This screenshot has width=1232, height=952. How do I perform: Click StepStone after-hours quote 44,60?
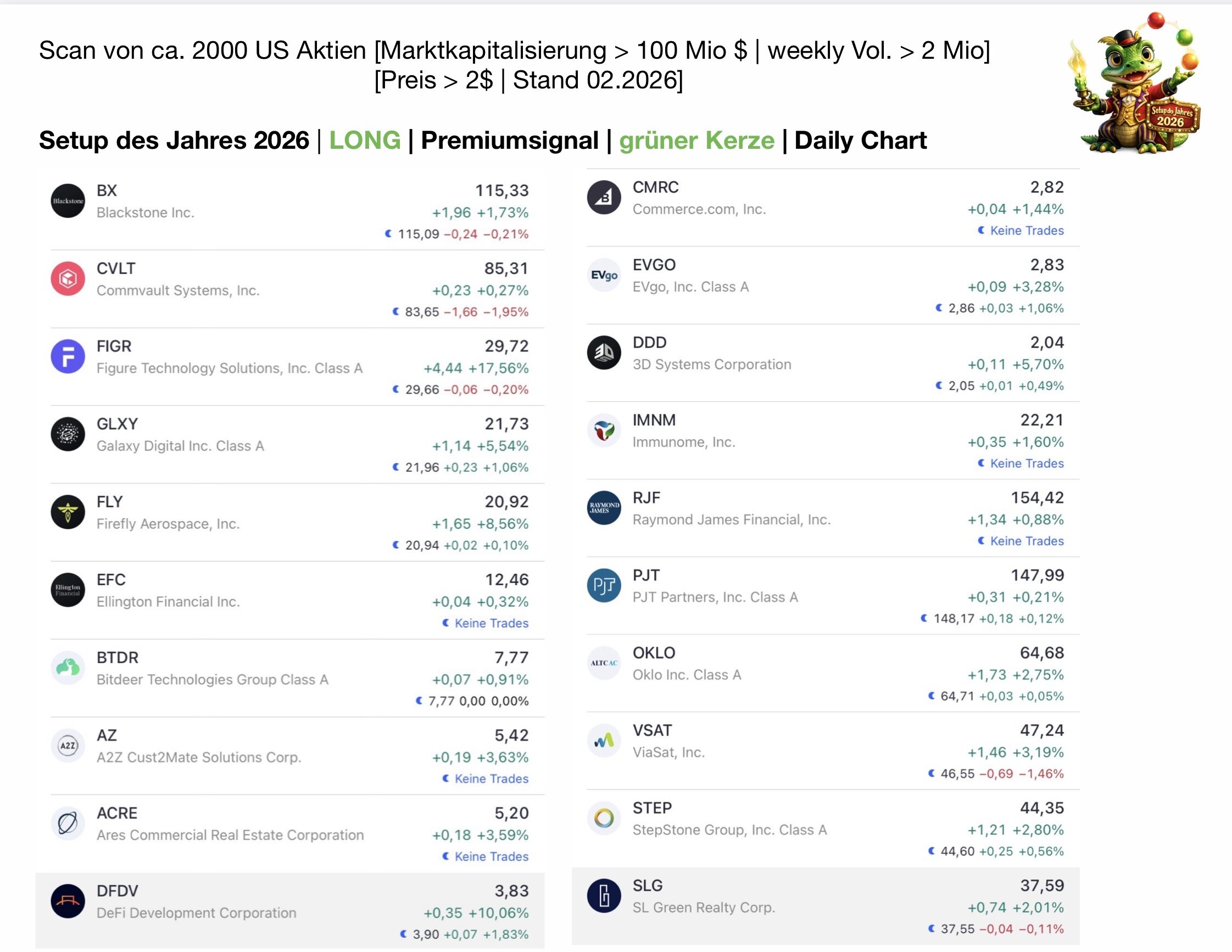(x=957, y=852)
